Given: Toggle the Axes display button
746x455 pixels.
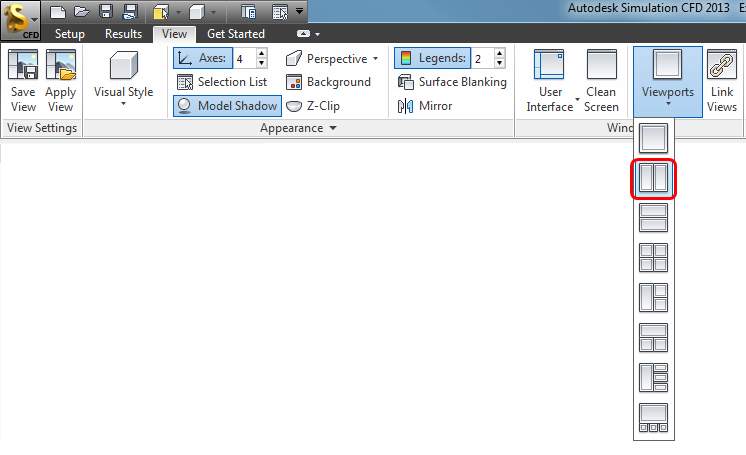Looking at the screenshot, I should point(203,58).
